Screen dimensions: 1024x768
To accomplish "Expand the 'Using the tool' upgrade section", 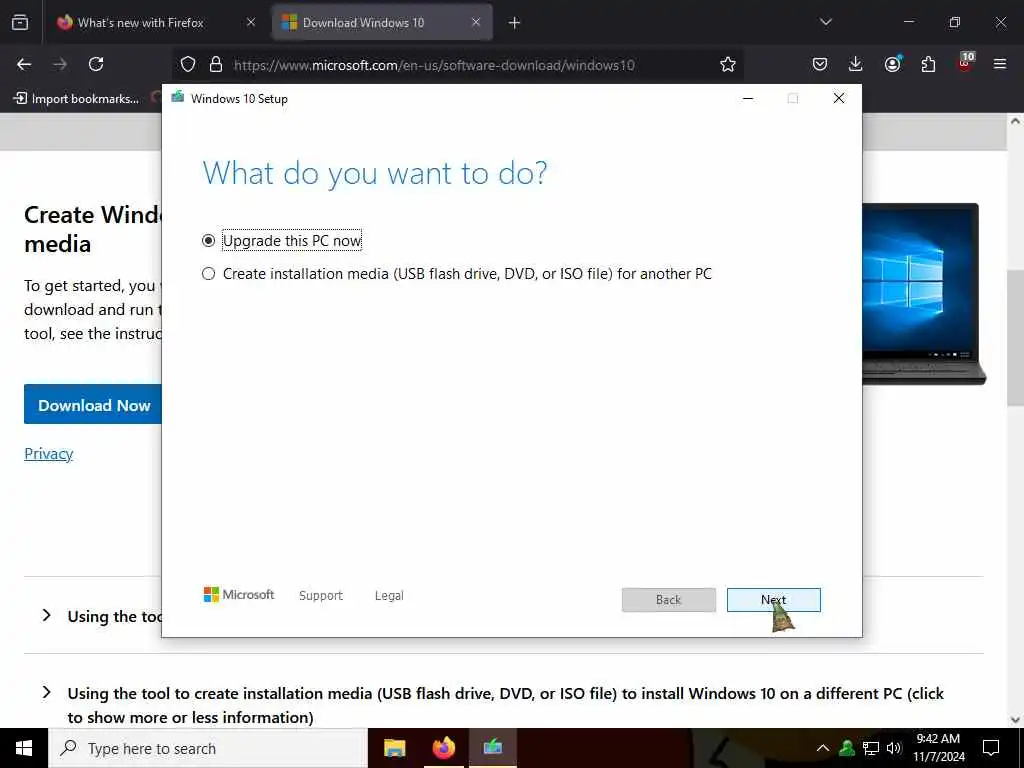I will pyautogui.click(x=46, y=615).
